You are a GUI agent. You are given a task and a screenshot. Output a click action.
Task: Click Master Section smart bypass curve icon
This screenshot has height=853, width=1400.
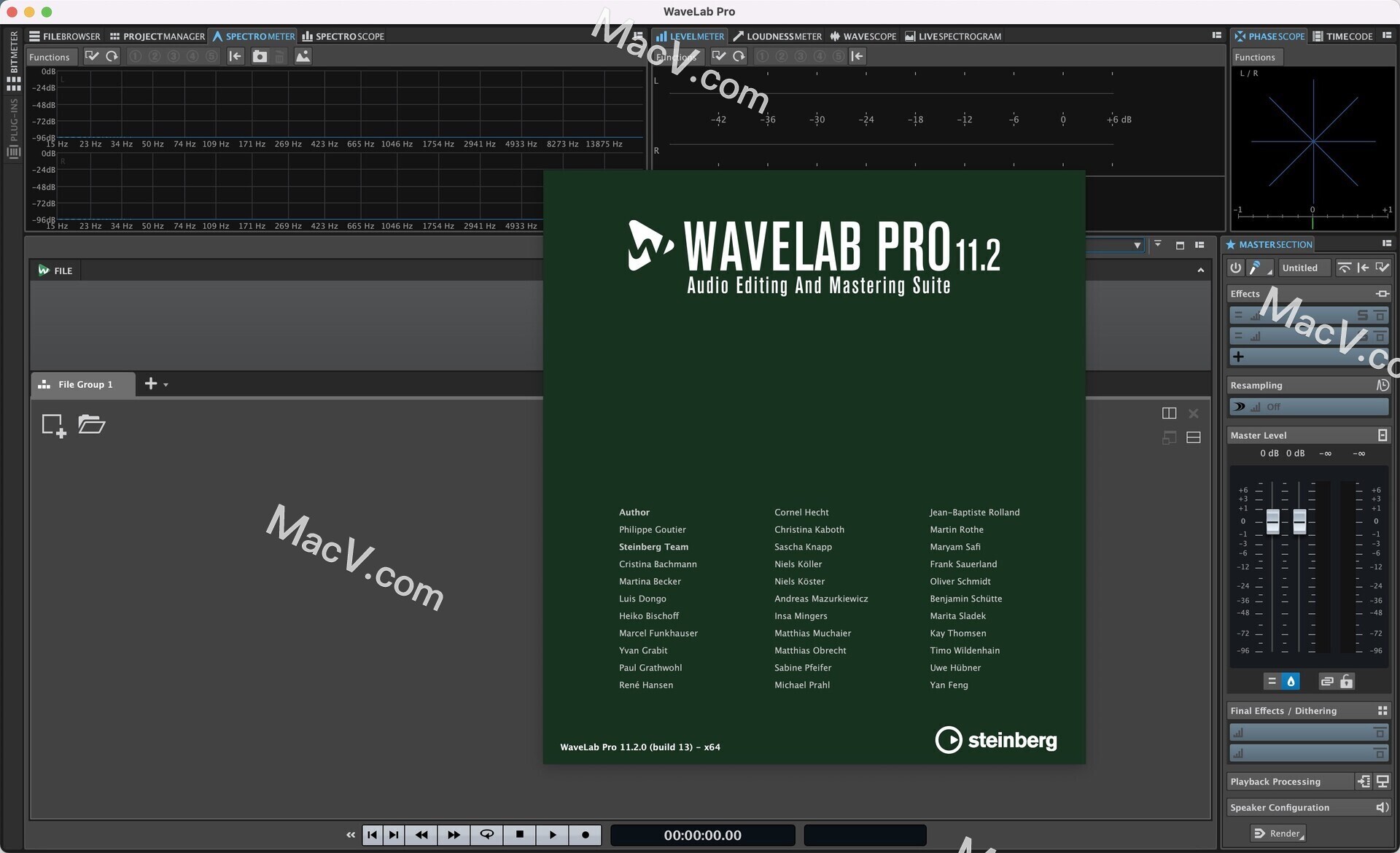1344,268
